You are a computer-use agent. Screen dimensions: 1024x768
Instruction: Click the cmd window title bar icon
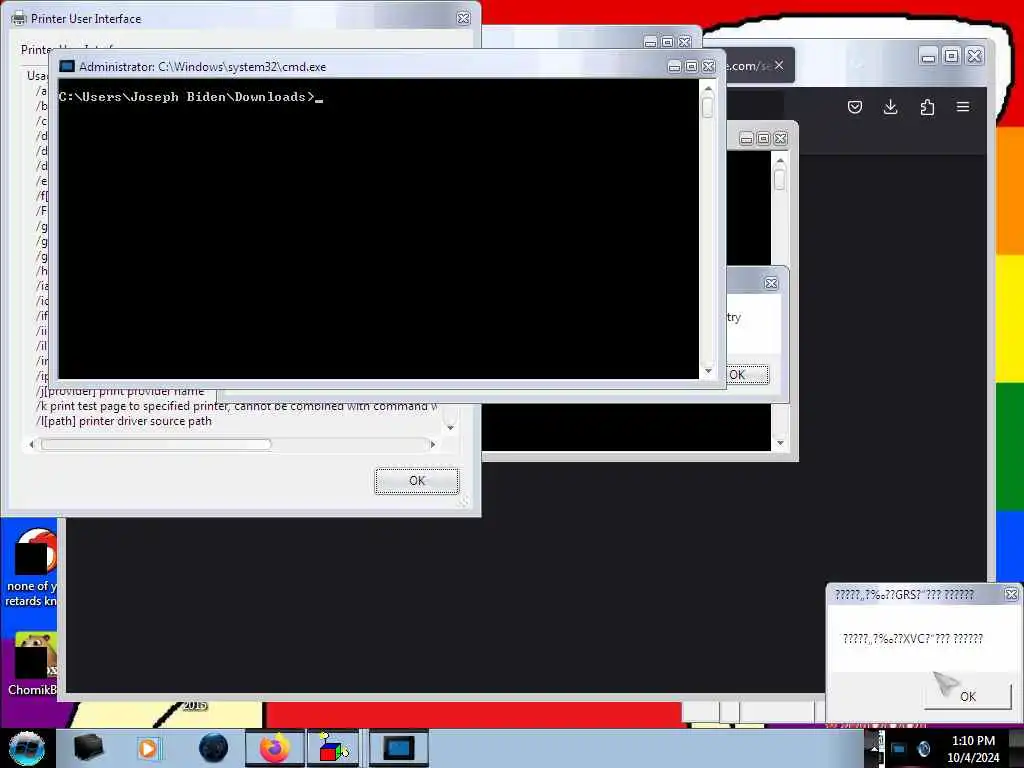[x=67, y=67]
